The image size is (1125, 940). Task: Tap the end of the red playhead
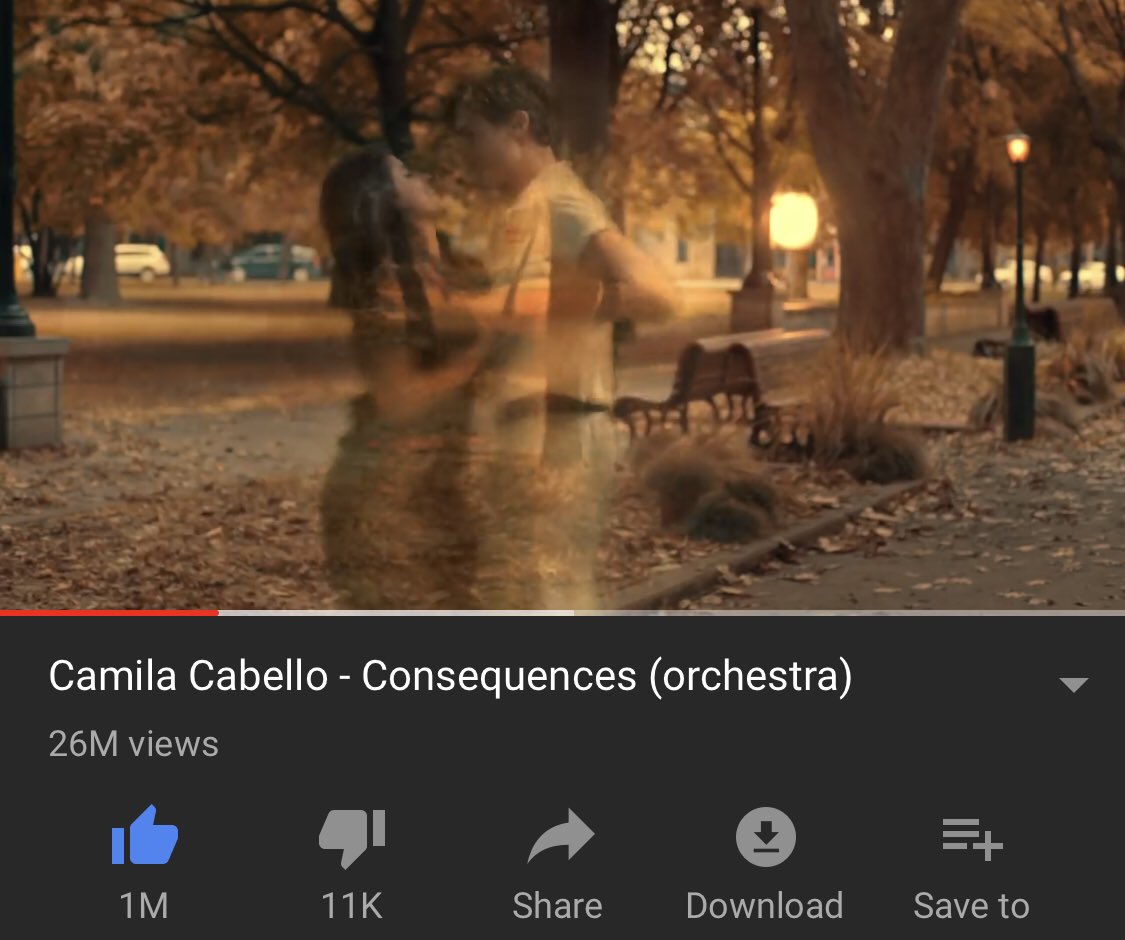(216, 613)
